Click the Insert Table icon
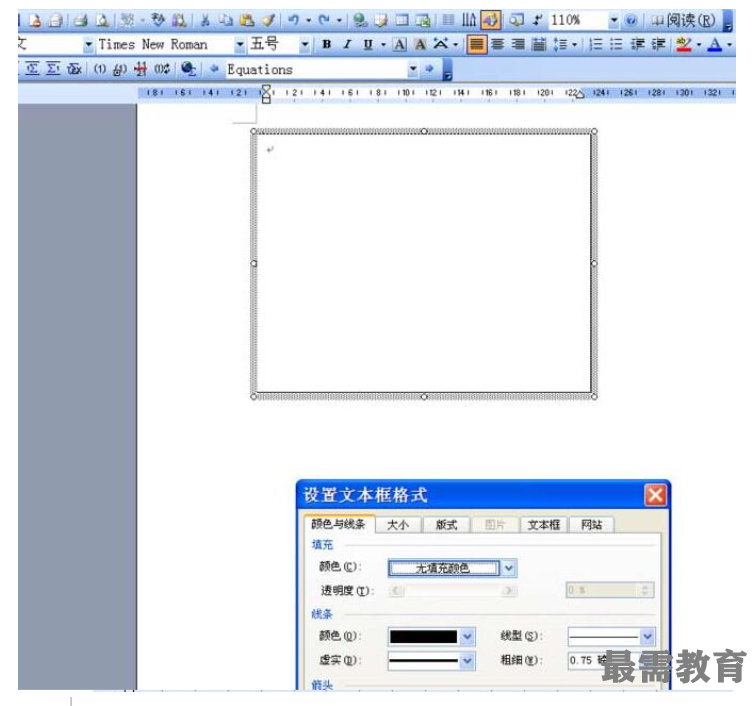Image resolution: width=753 pixels, height=706 pixels. click(402, 20)
